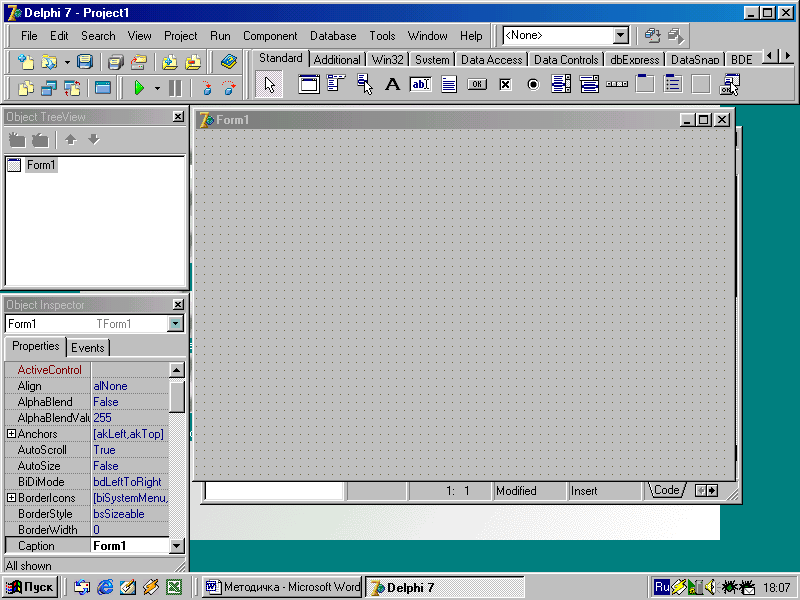
Task: Run the project with green arrow
Action: [x=139, y=88]
